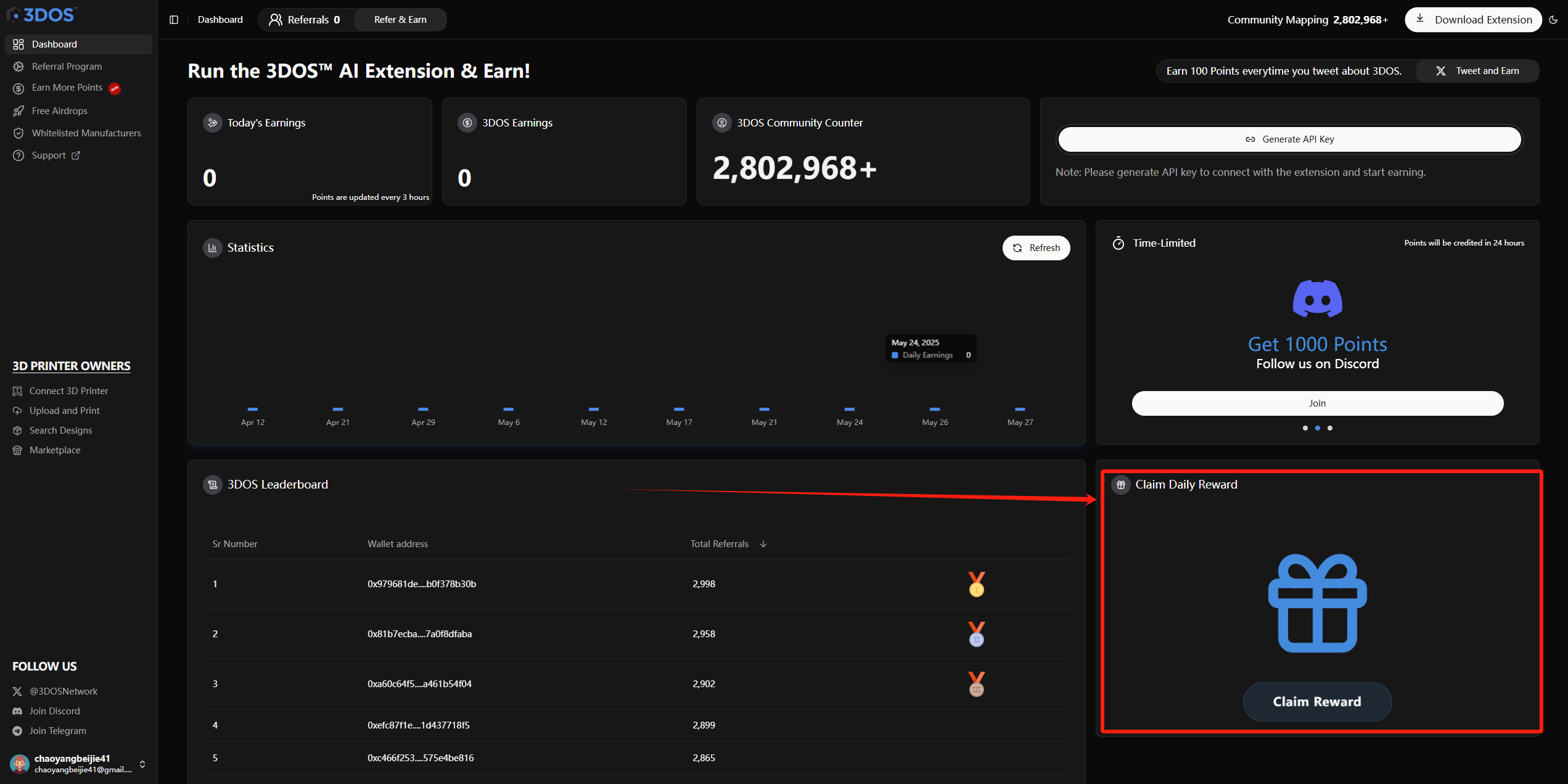The height and width of the screenshot is (784, 1568).
Task: Click the Dashboard breadcrumb
Action: coord(220,20)
